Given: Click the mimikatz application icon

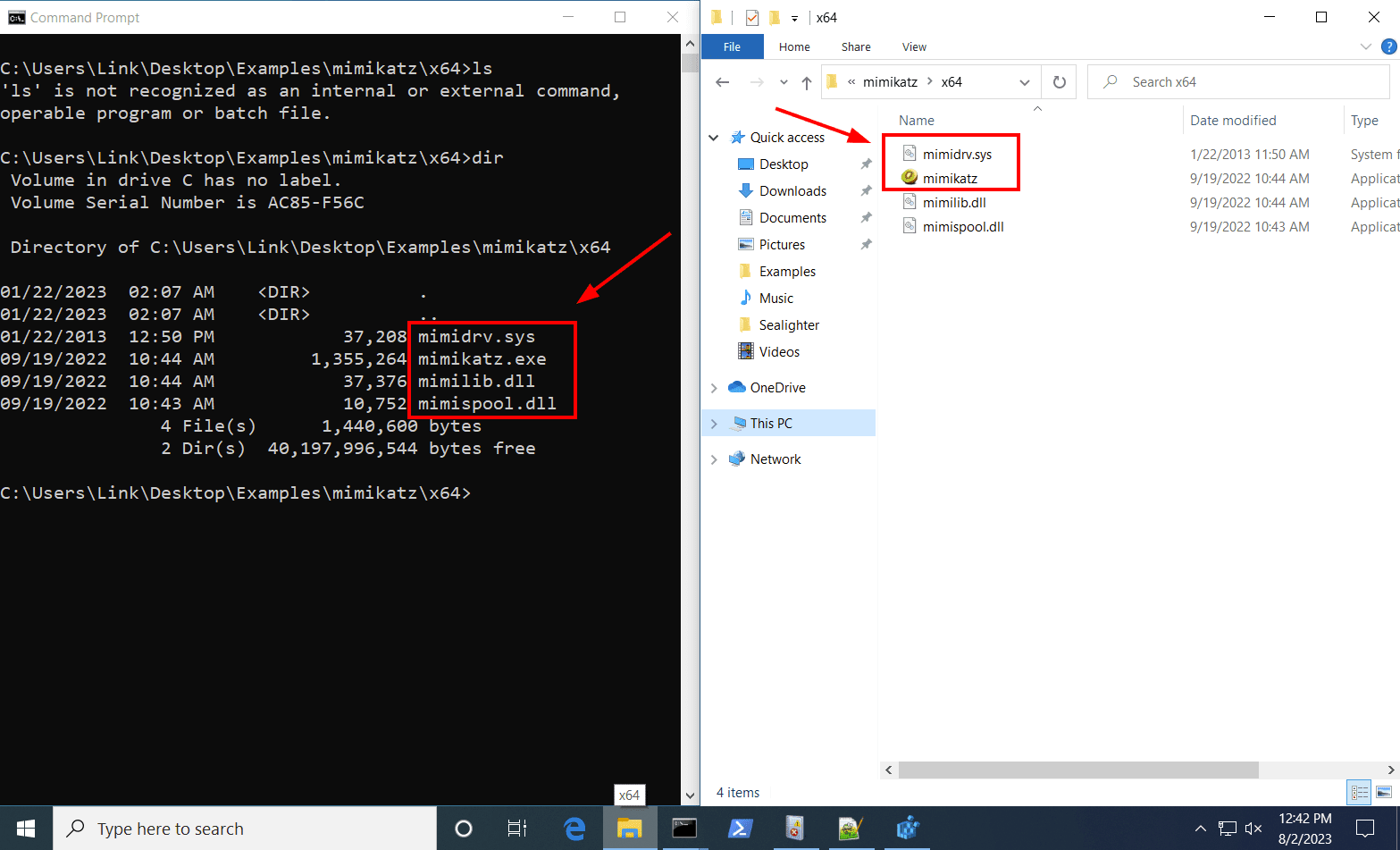Looking at the screenshot, I should [x=910, y=178].
